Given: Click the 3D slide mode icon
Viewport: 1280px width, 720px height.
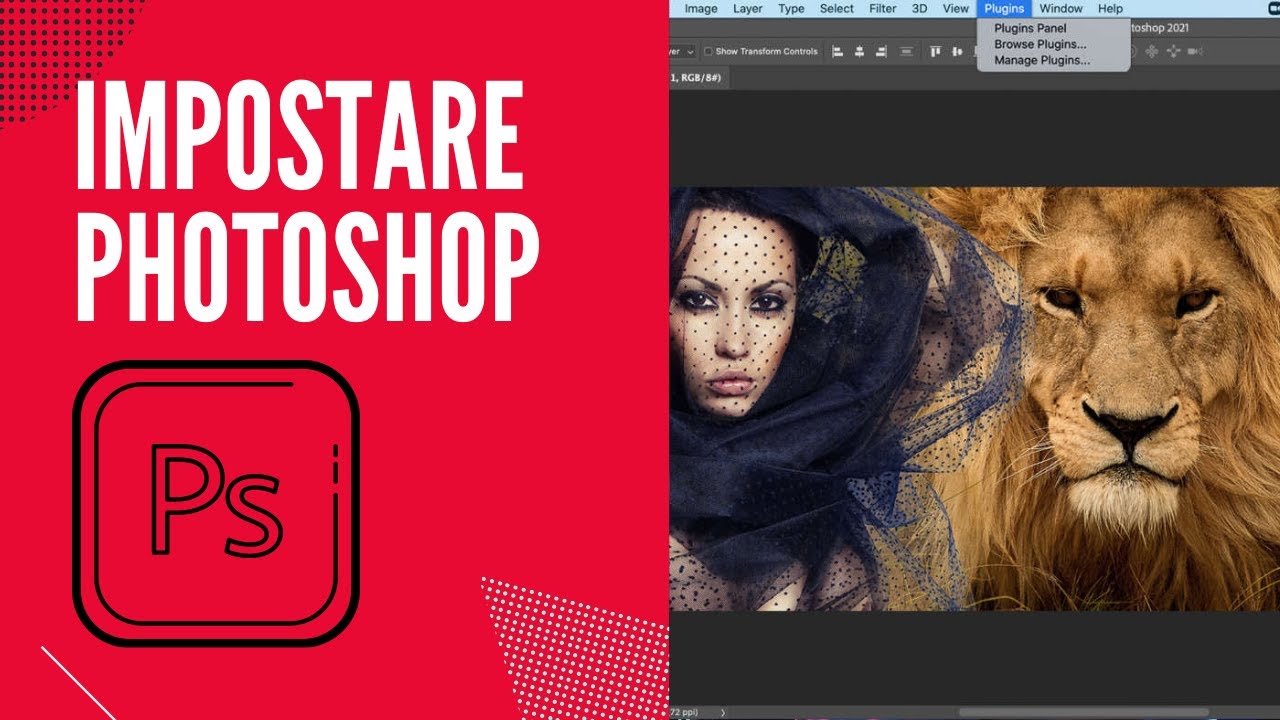Looking at the screenshot, I should point(1173,51).
